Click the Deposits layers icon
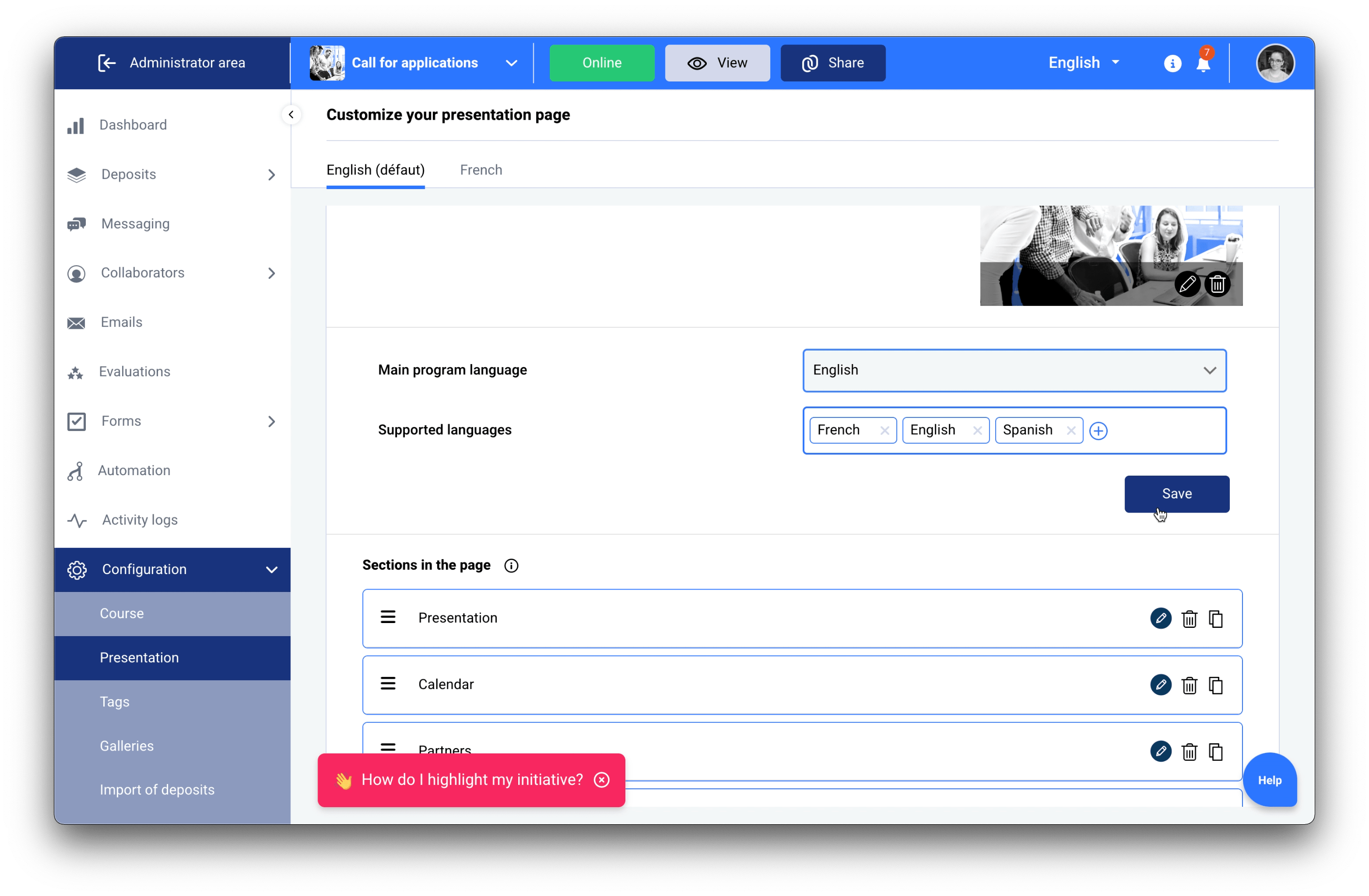Screen dimensions: 1369x896 [x=76, y=175]
